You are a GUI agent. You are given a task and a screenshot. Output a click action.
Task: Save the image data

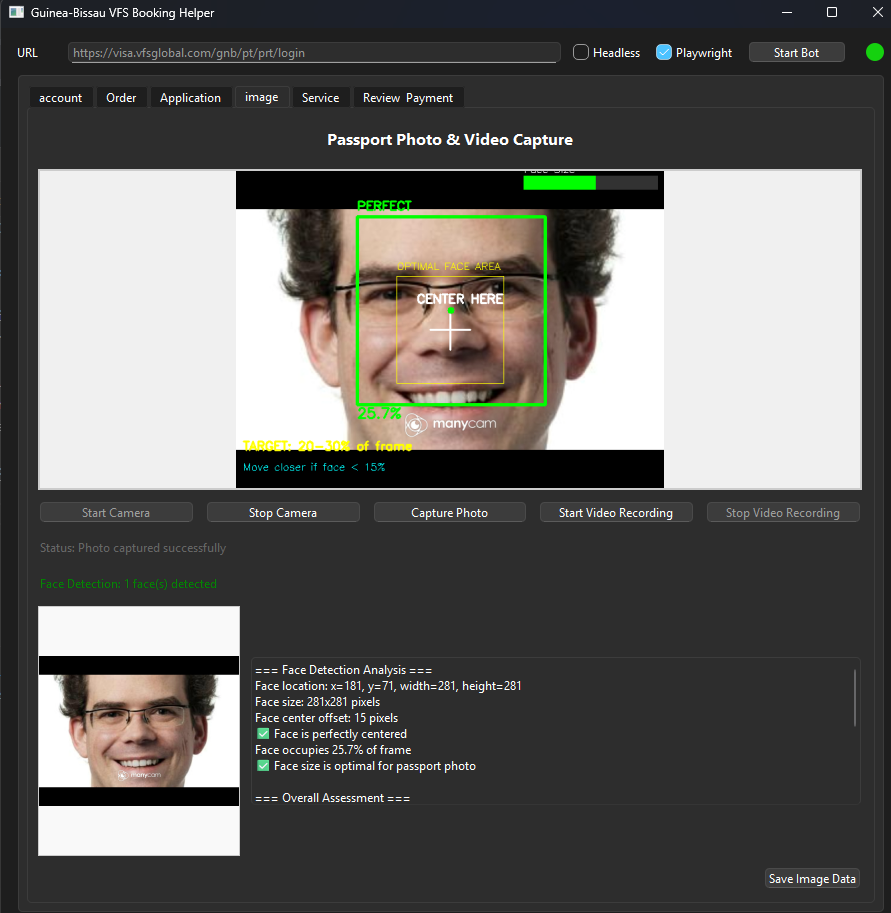point(812,878)
